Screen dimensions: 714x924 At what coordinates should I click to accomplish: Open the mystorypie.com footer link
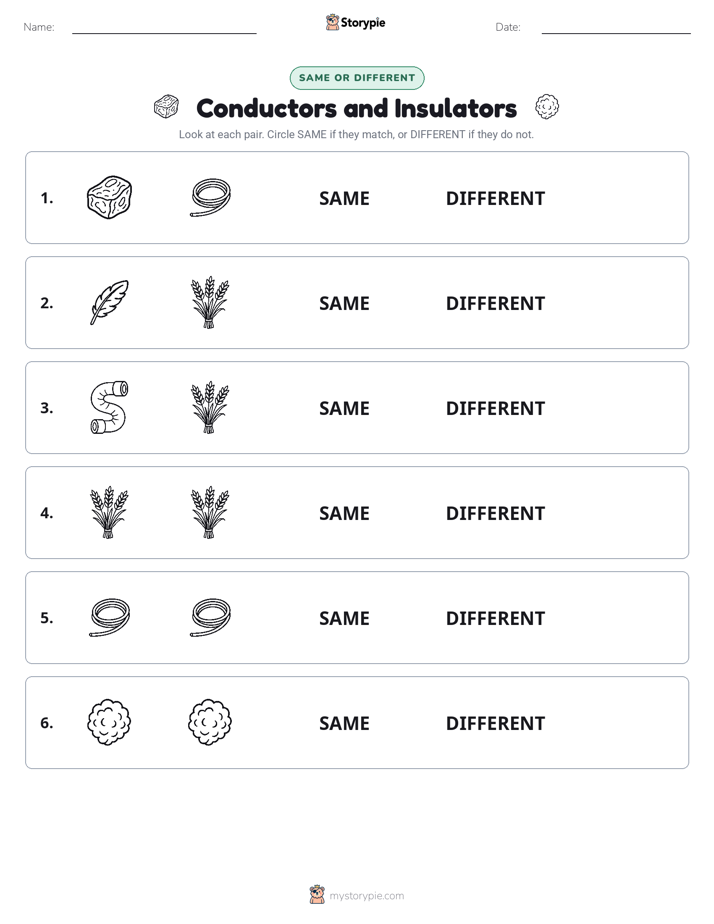[366, 896]
